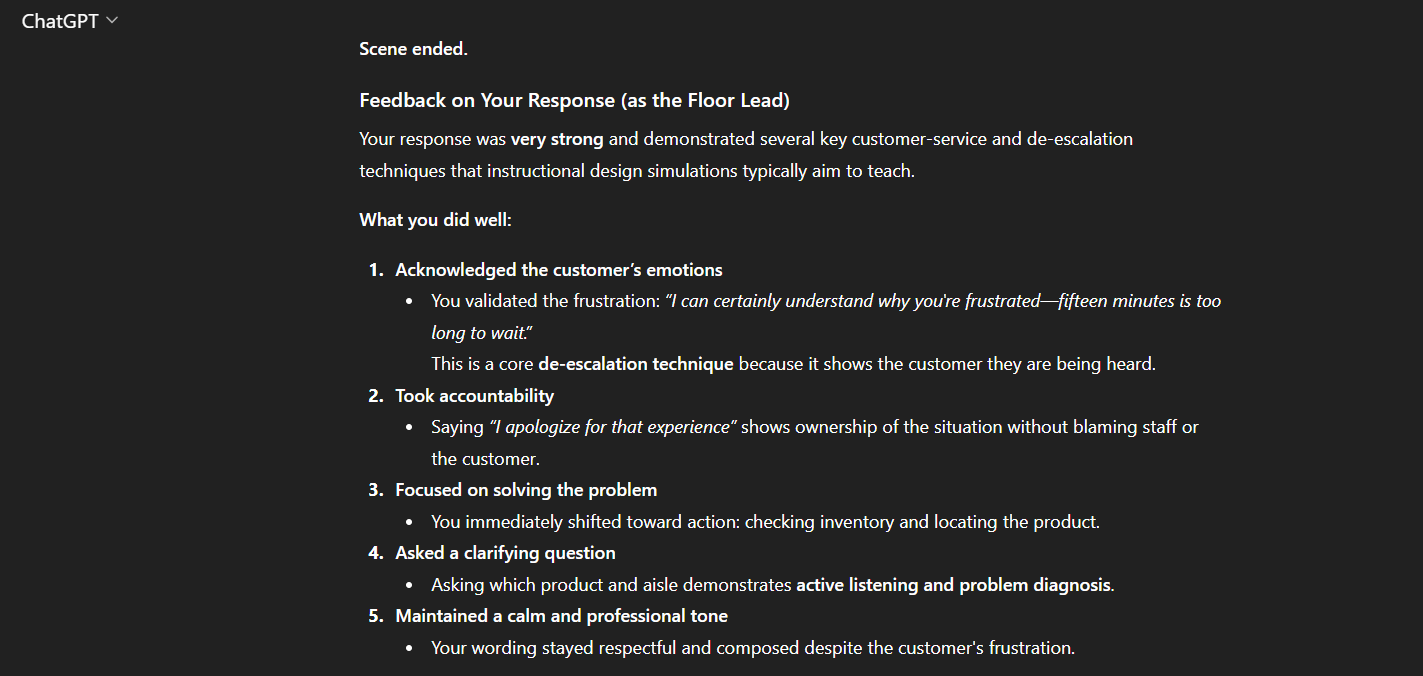Click list item 'Took accountability'
Image resolution: width=1423 pixels, height=676 pixels.
click(474, 396)
